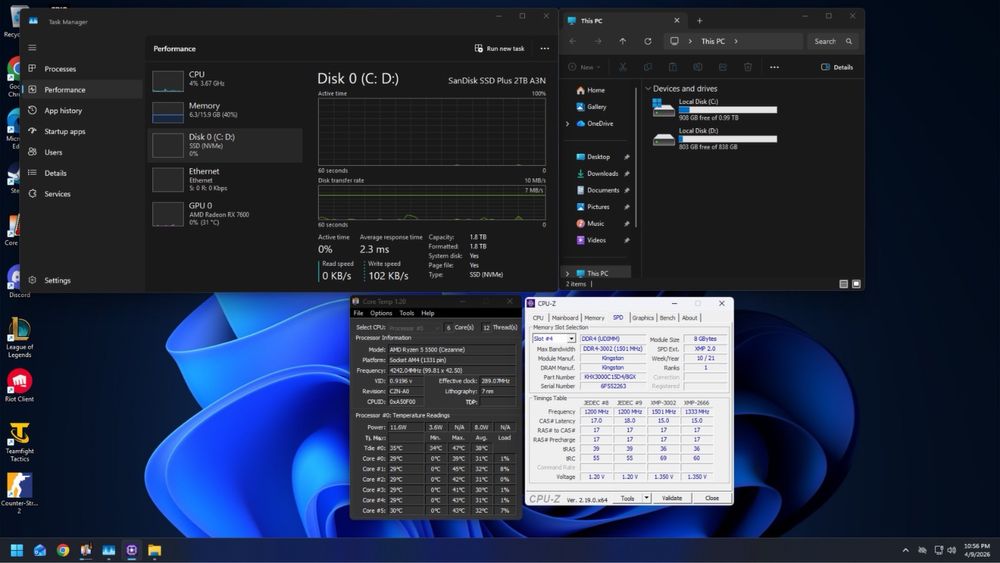Click Delete trash icon in Explorer toolbar
The height and width of the screenshot is (563, 1000).
(747, 67)
